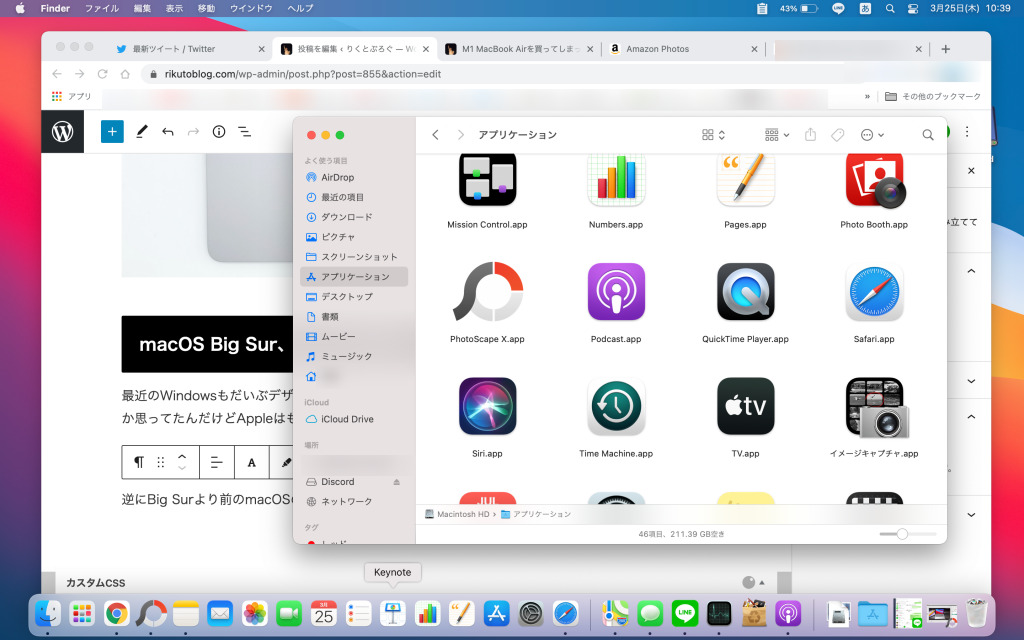Open App Store from the Dock

(x=496, y=613)
